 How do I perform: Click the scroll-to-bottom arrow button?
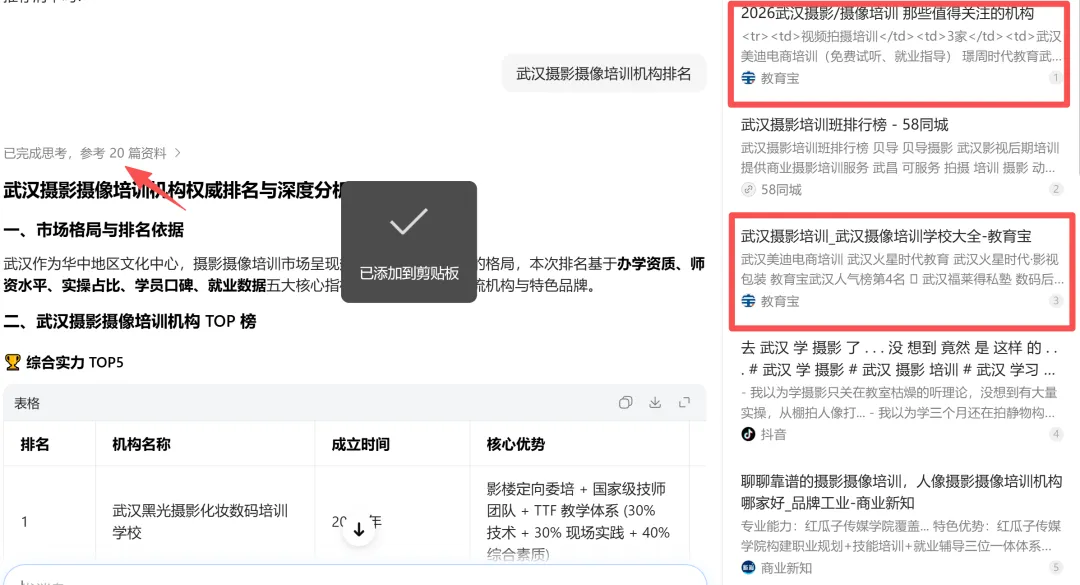[x=359, y=527]
